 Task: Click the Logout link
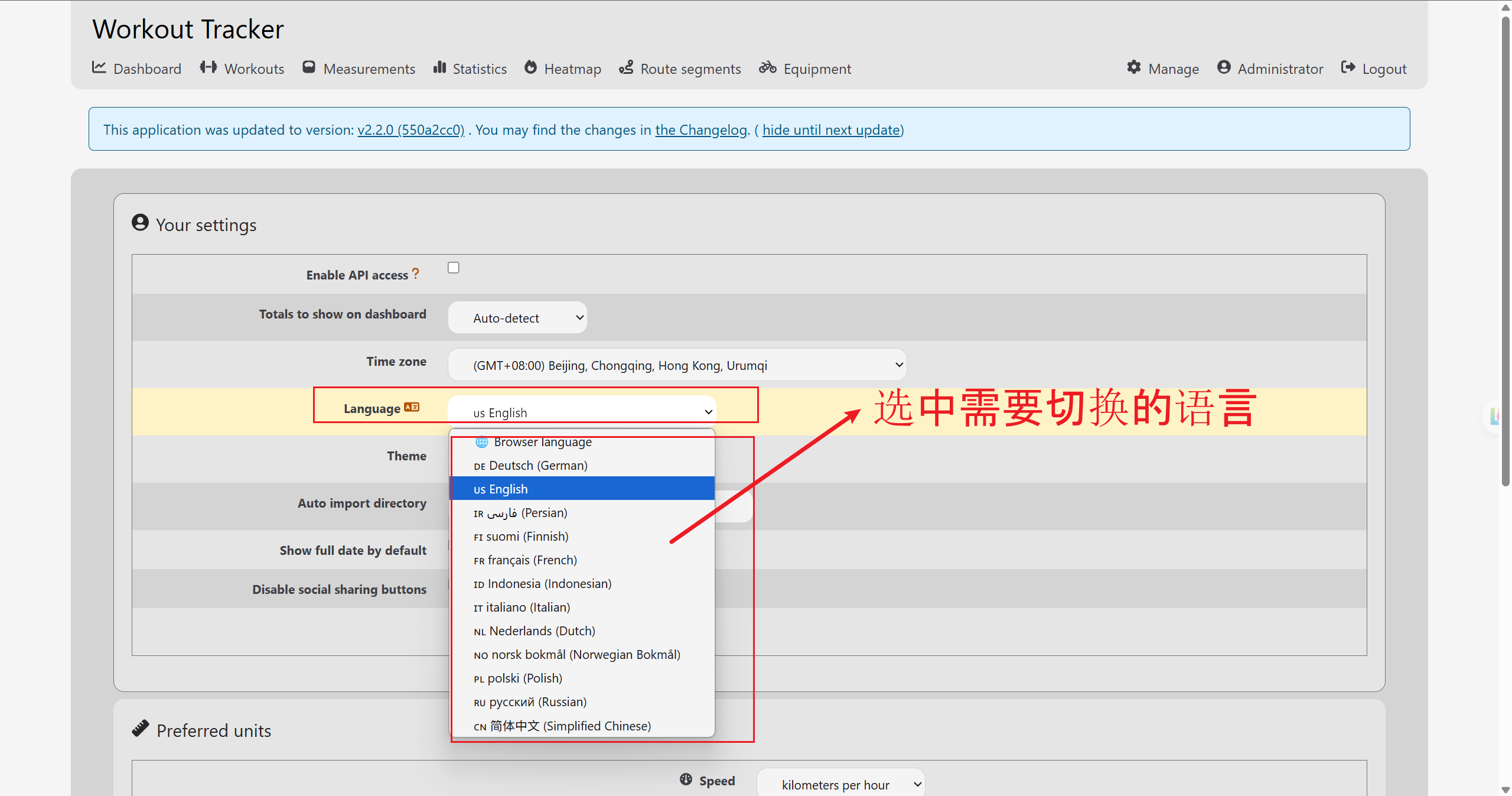pos(1374,69)
